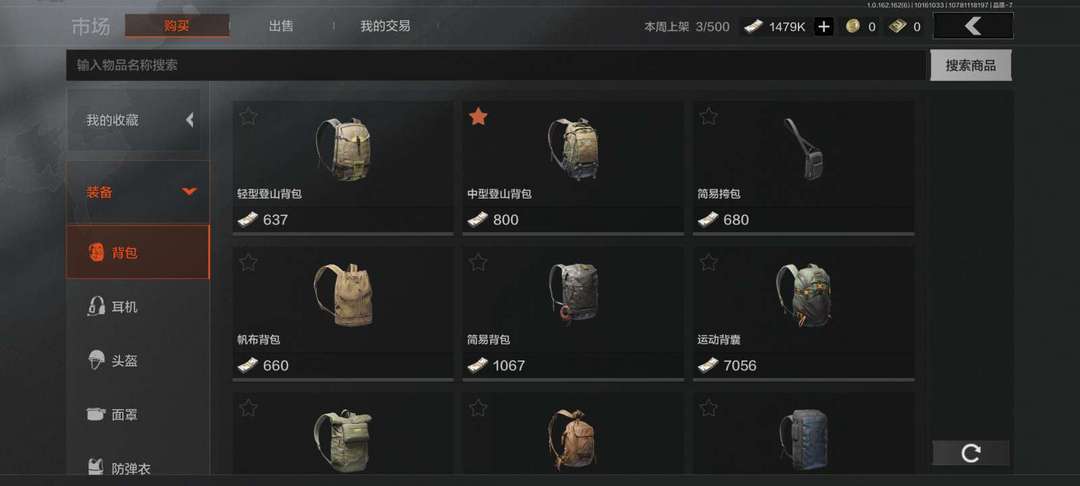Click the plus icon to add cash
The image size is (1080, 486).
824,27
